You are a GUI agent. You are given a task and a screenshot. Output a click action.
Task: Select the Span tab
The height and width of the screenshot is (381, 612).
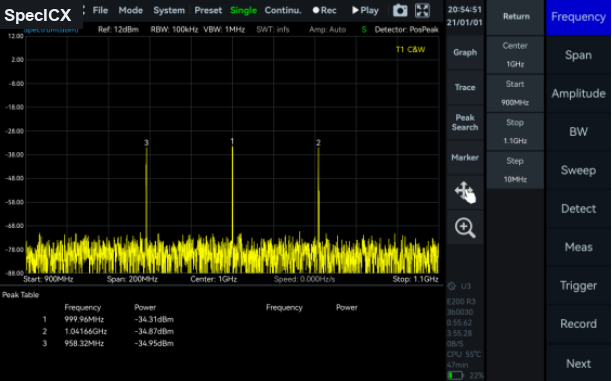pos(578,55)
